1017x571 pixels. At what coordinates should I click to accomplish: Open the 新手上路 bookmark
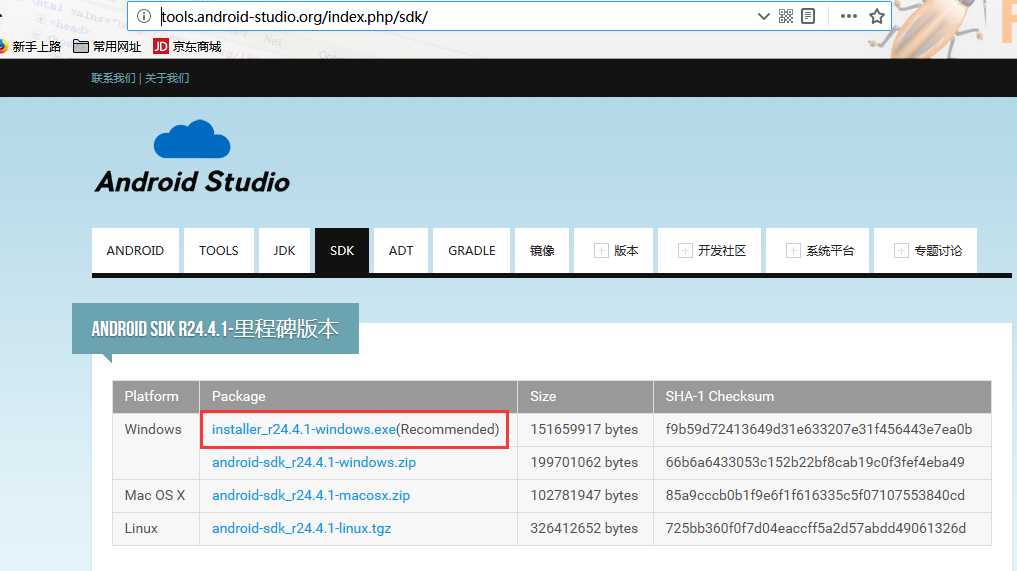point(30,47)
